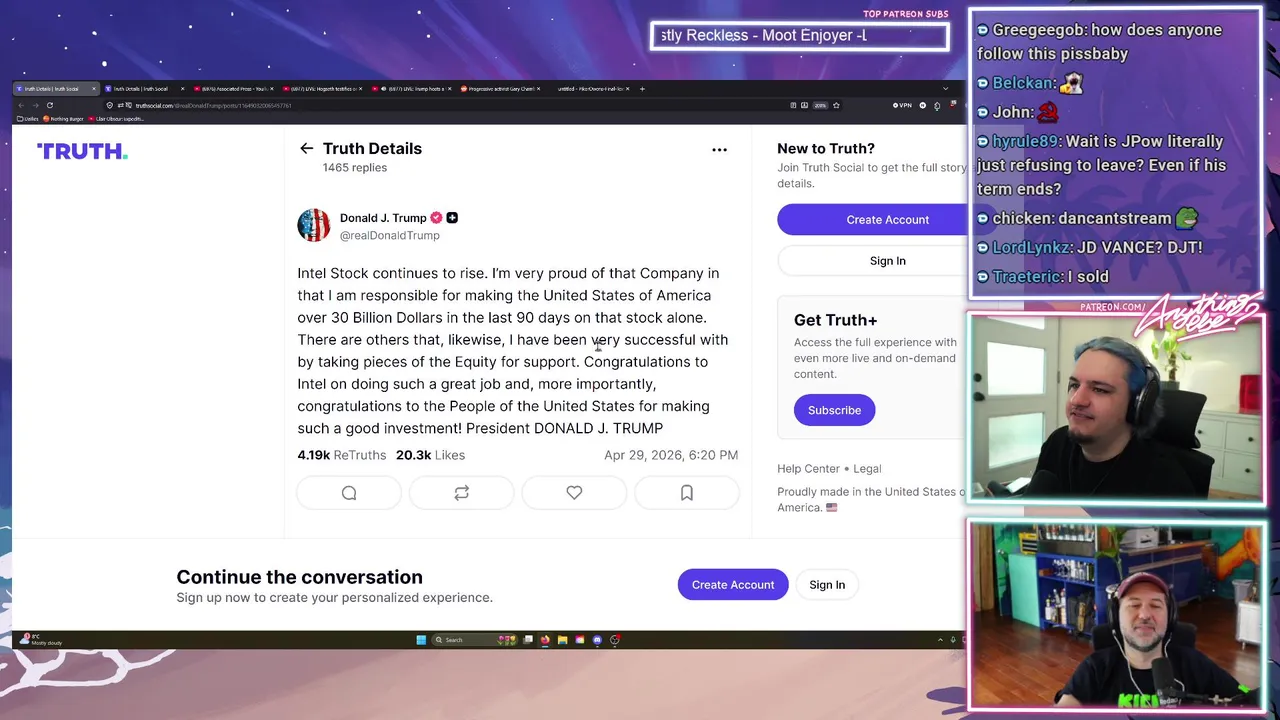This screenshot has height=720, width=1280.
Task: Click the TRUTH logo
Action: point(82,151)
